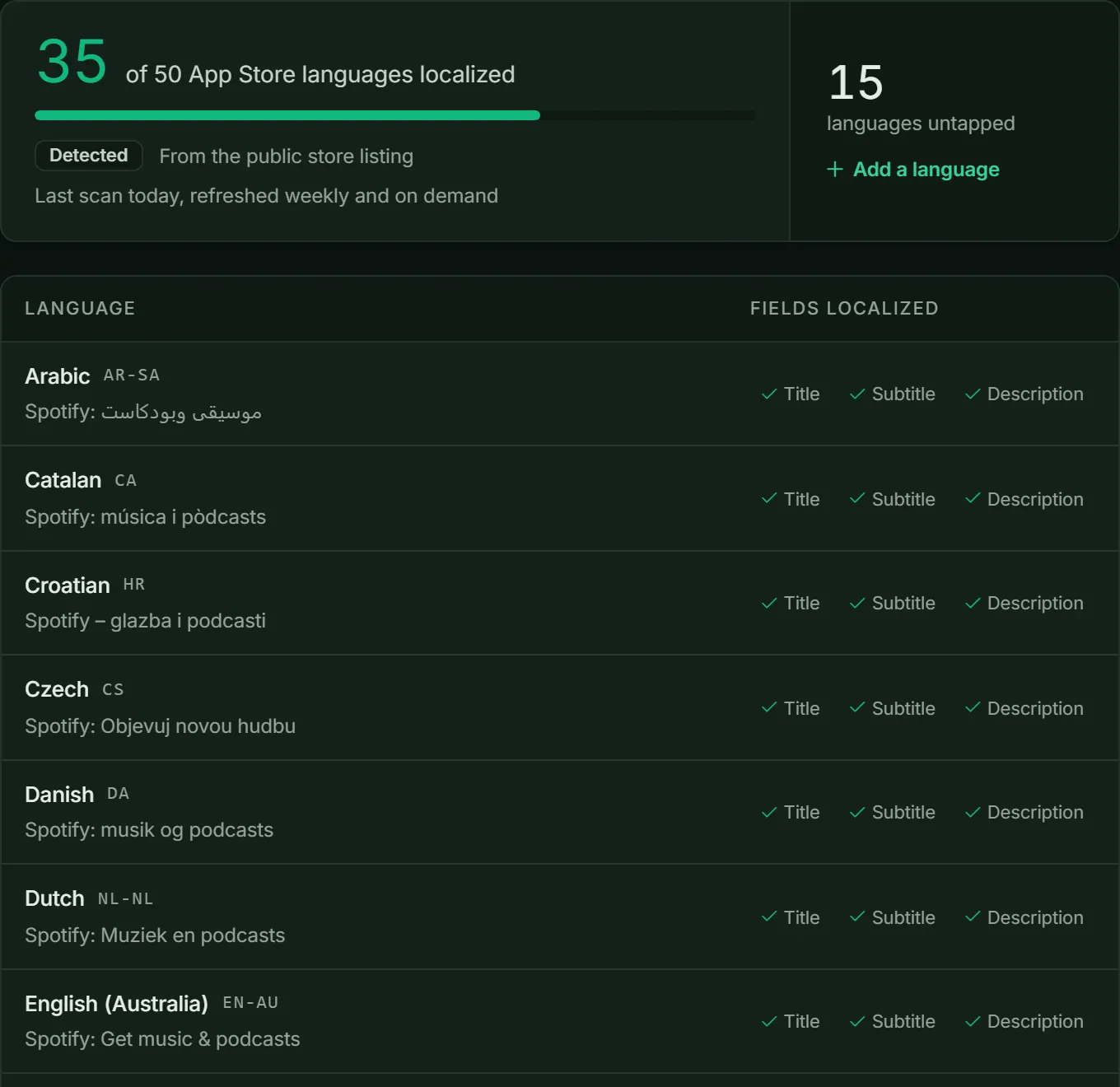The width and height of the screenshot is (1120, 1087).
Task: Click the Title checkmark in Arabic row
Action: (x=769, y=394)
